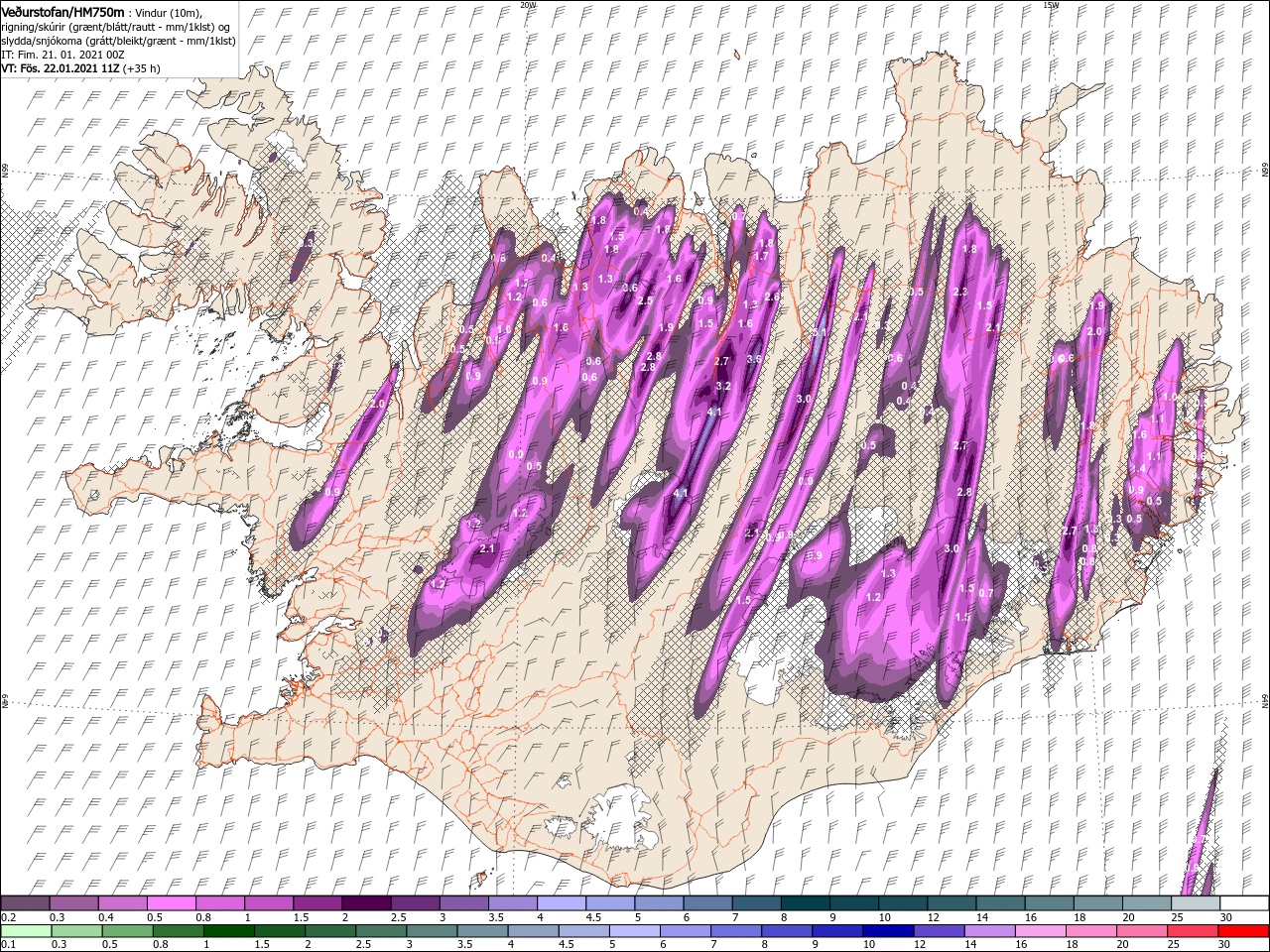Select the gray-teal swatch labeled 16 in snow legend

(1049, 903)
